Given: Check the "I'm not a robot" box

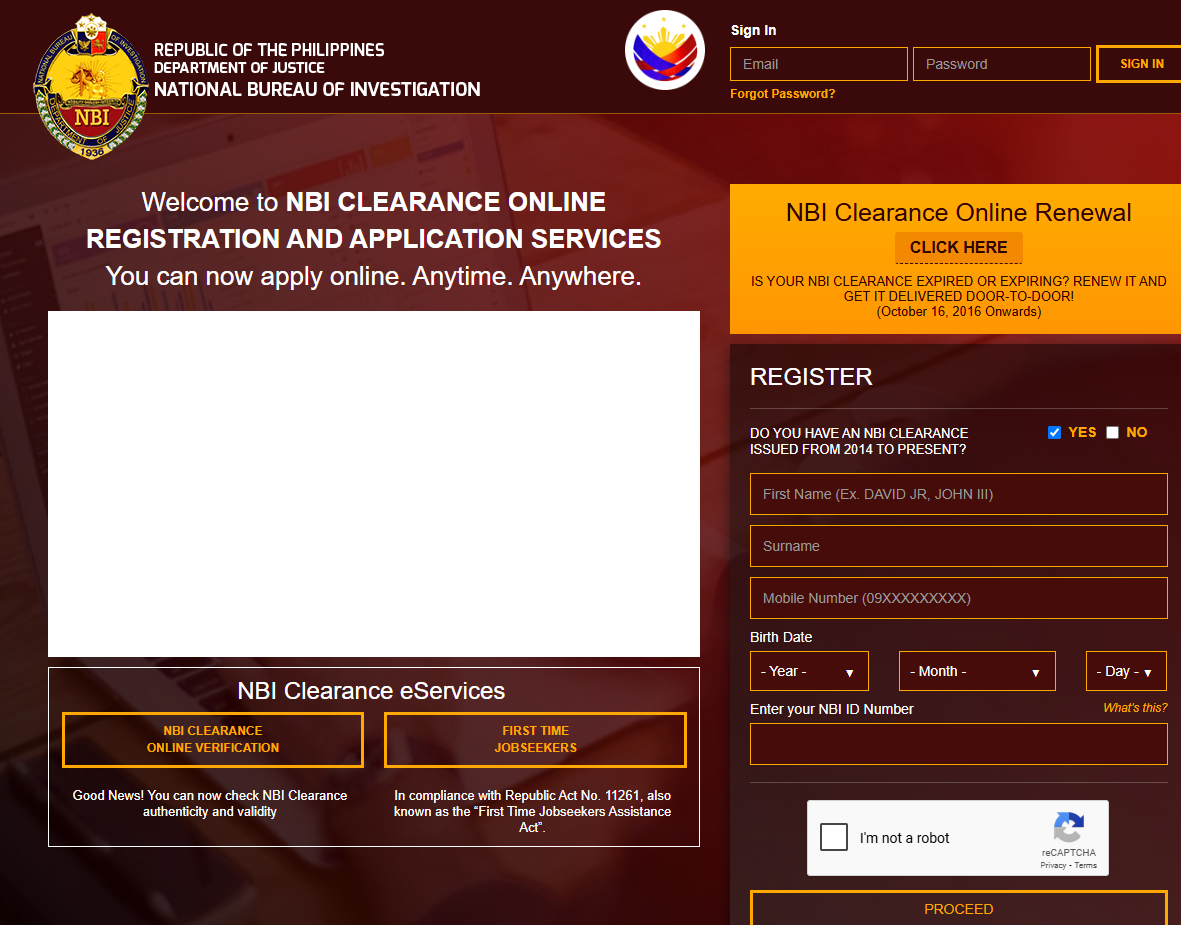Looking at the screenshot, I should click(x=833, y=837).
